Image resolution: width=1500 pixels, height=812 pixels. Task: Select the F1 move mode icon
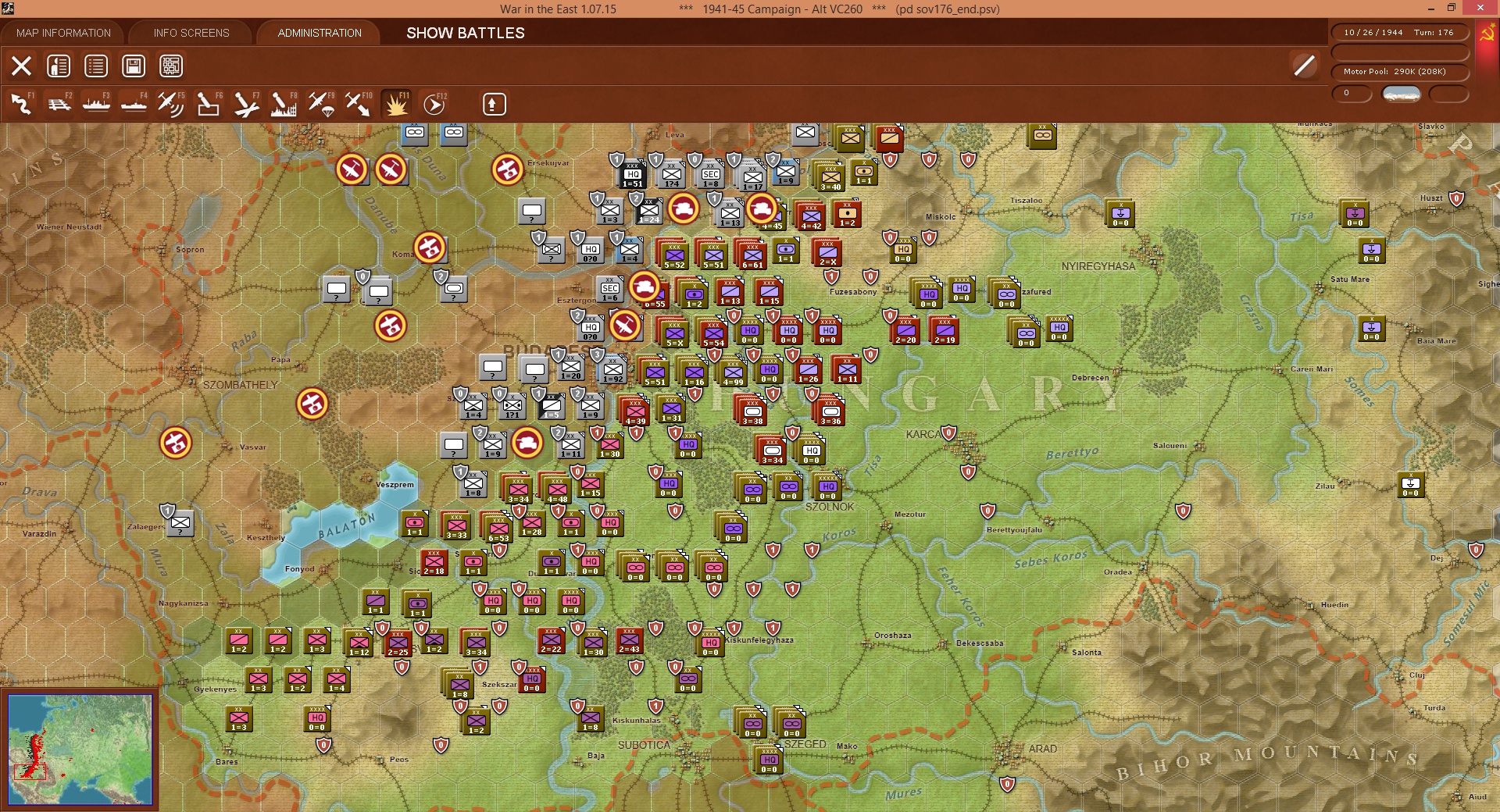coord(21,104)
